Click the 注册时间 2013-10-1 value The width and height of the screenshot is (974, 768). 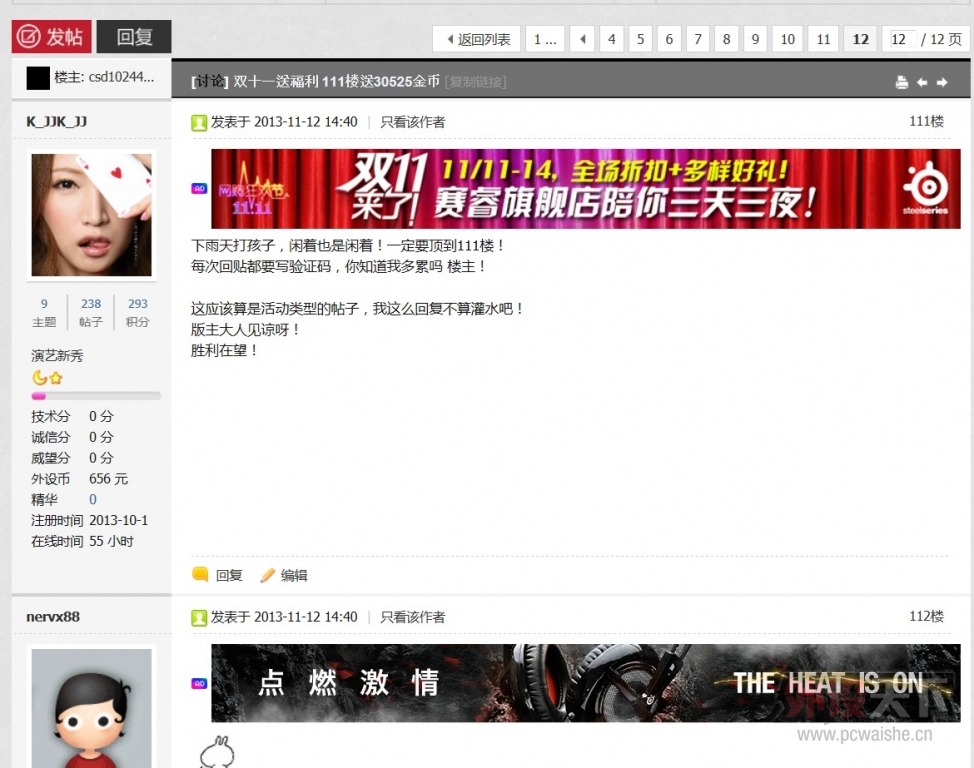118,520
